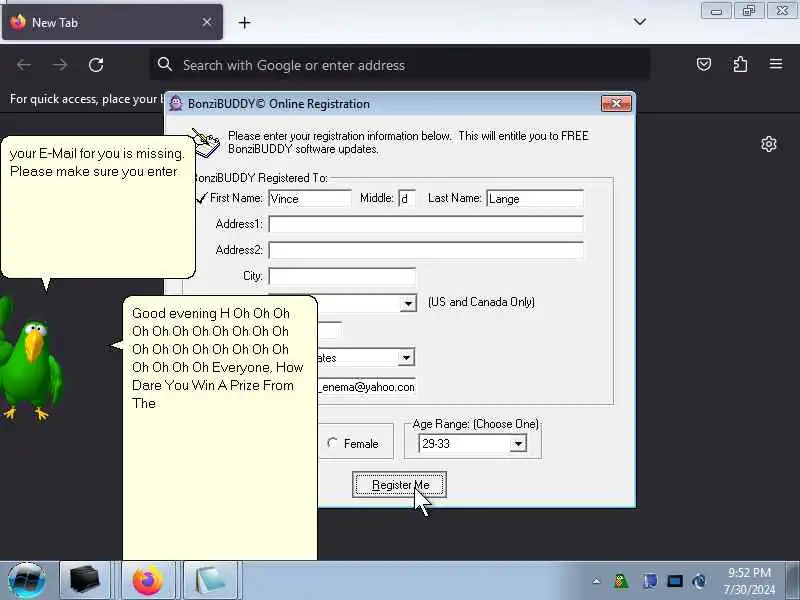The height and width of the screenshot is (600, 800).
Task: Click the rightmost round tray icon before the clock
Action: (x=699, y=581)
